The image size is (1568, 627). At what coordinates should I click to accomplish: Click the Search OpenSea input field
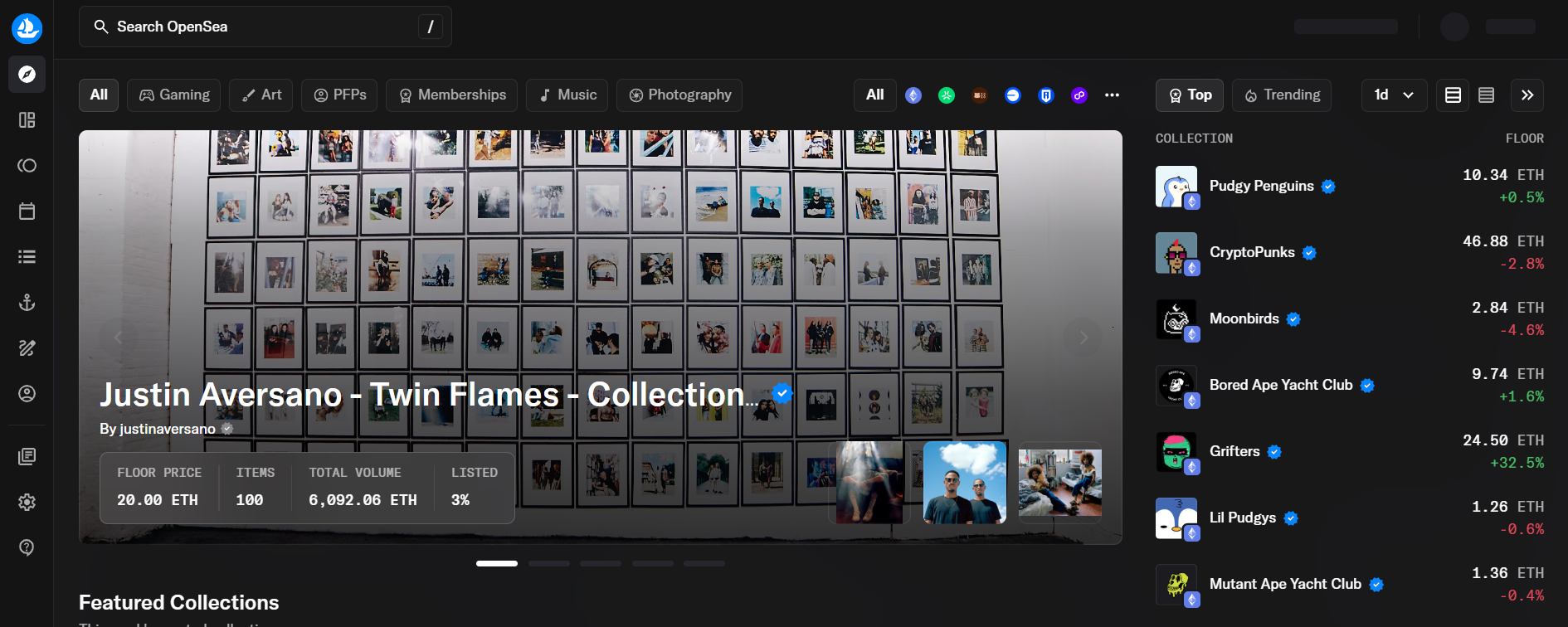[x=265, y=27]
